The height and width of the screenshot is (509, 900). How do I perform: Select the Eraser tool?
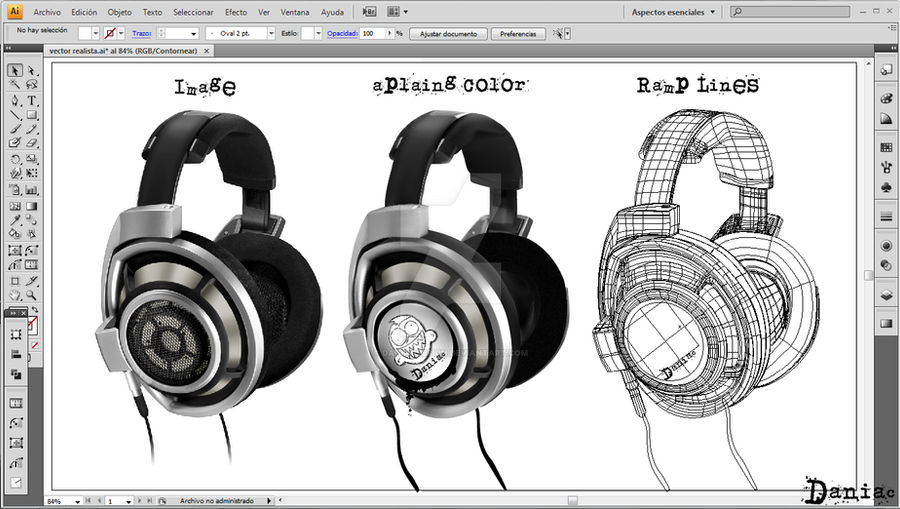point(32,143)
